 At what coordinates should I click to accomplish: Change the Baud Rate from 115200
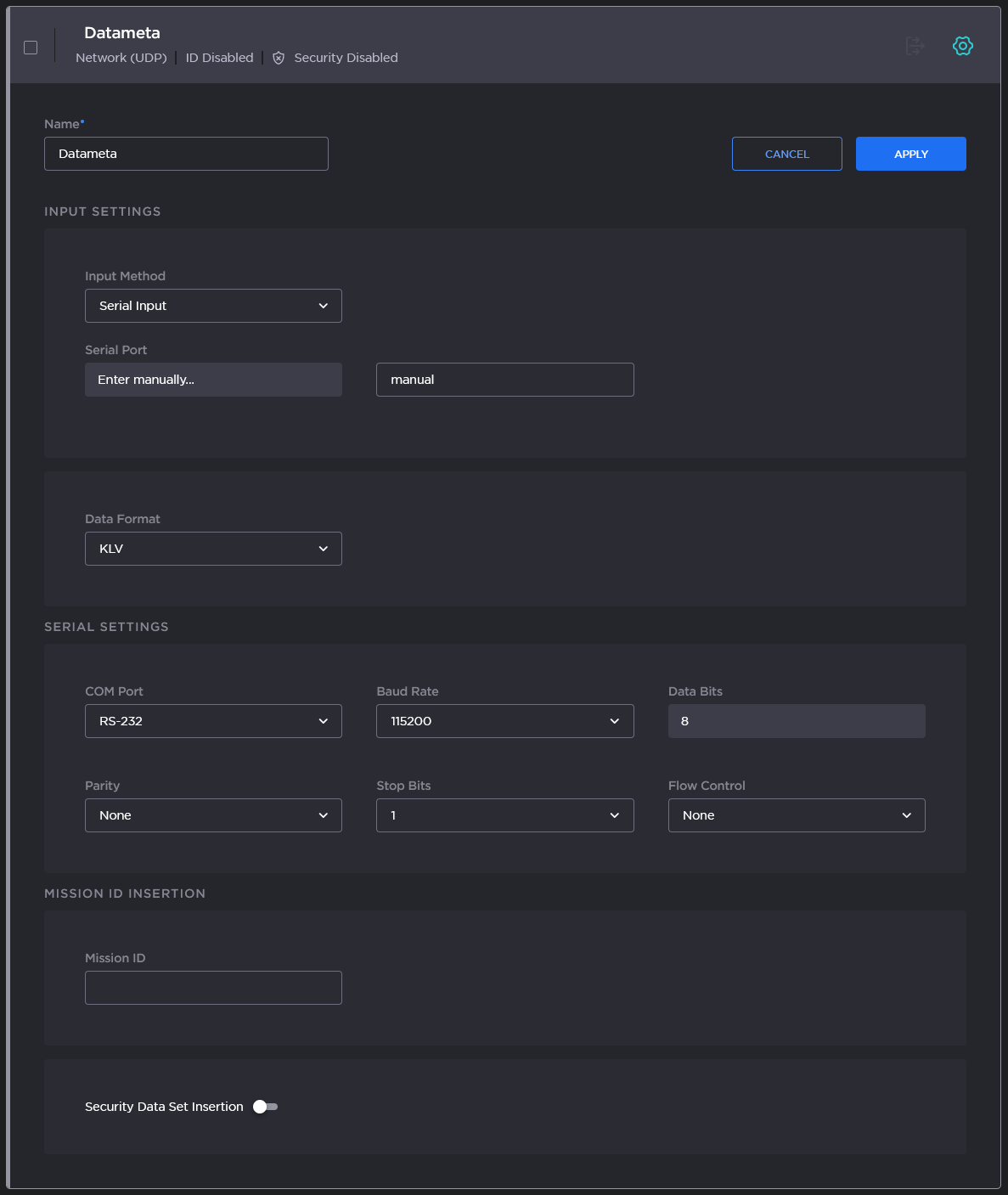[x=504, y=720]
